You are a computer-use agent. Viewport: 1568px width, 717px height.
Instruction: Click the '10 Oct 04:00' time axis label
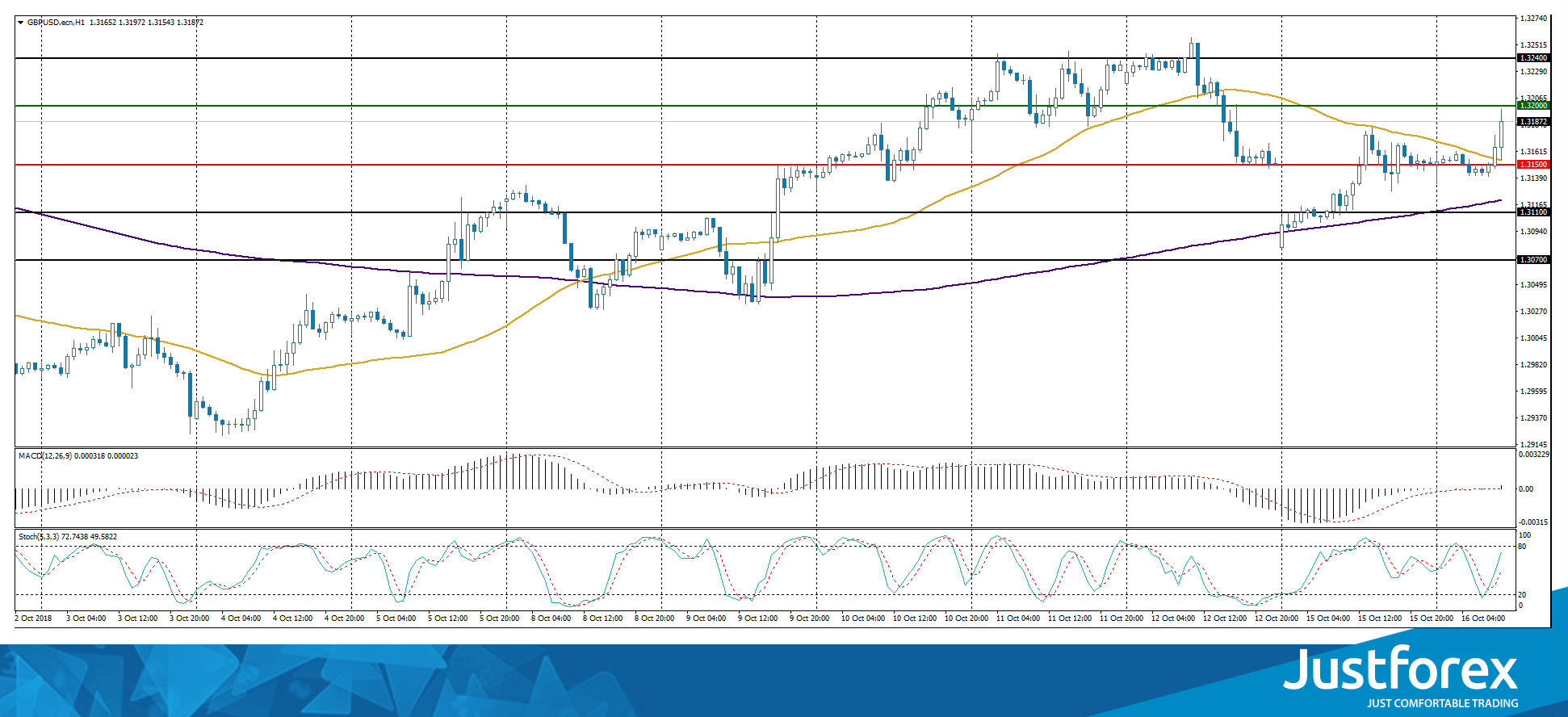[863, 618]
